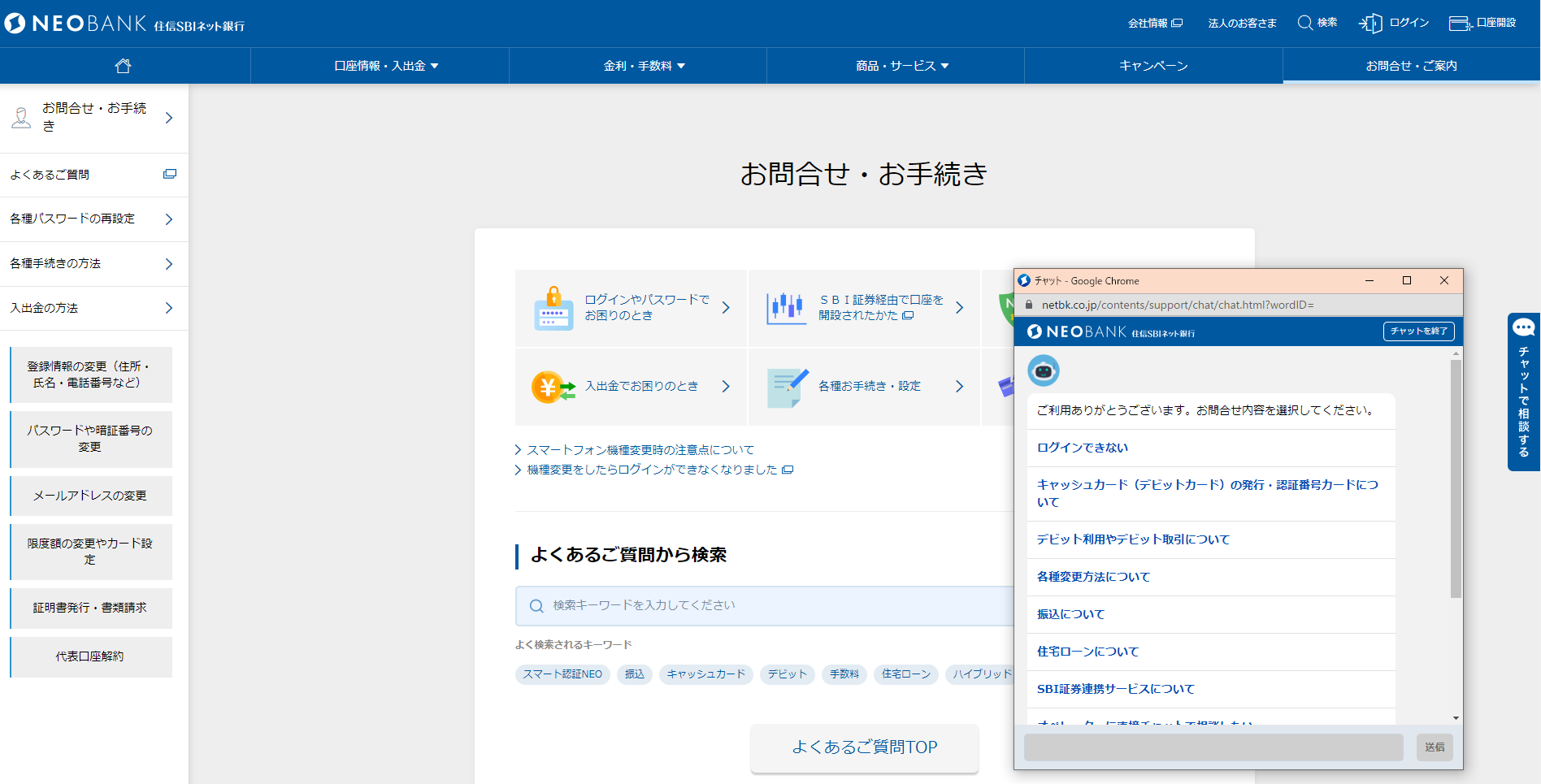Expand 各種パスワードの再設定 in the sidebar
Viewport: 1541px width, 784px height.
(x=94, y=219)
